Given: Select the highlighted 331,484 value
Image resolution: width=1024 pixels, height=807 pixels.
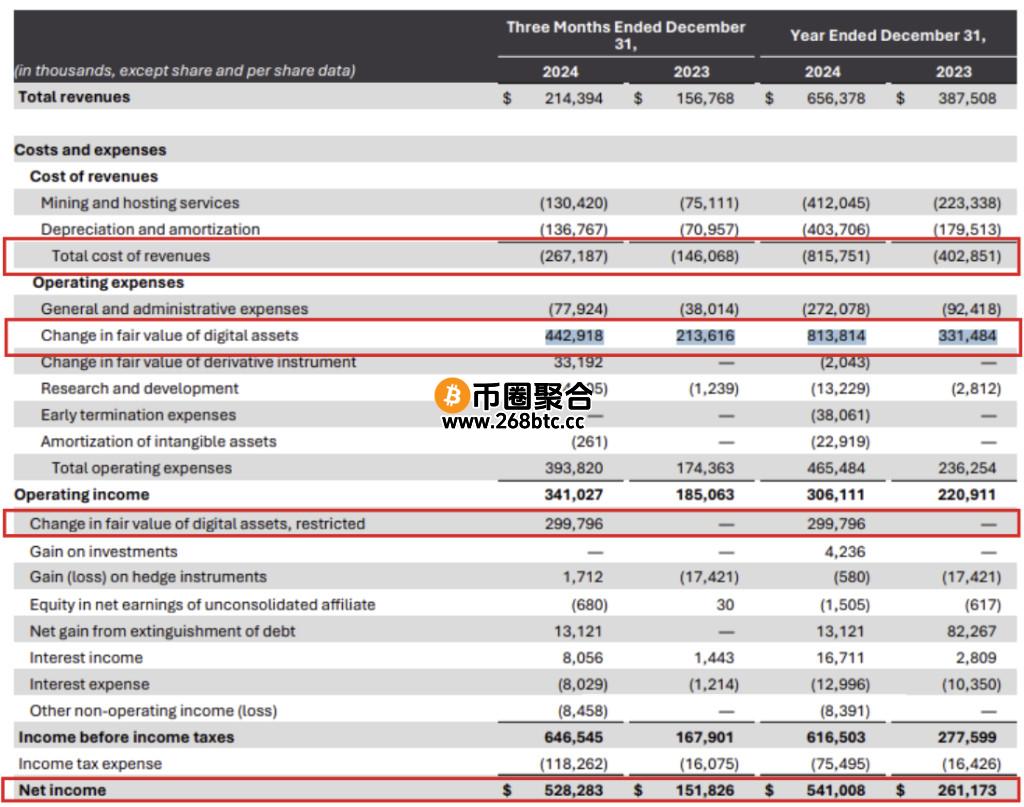Looking at the screenshot, I should 968,336.
